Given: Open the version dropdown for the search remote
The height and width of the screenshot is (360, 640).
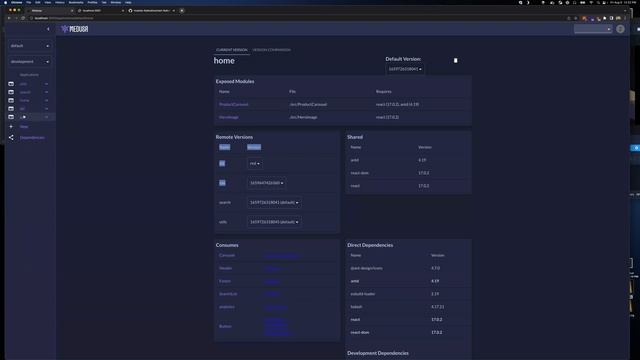Looking at the screenshot, I should [x=274, y=202].
